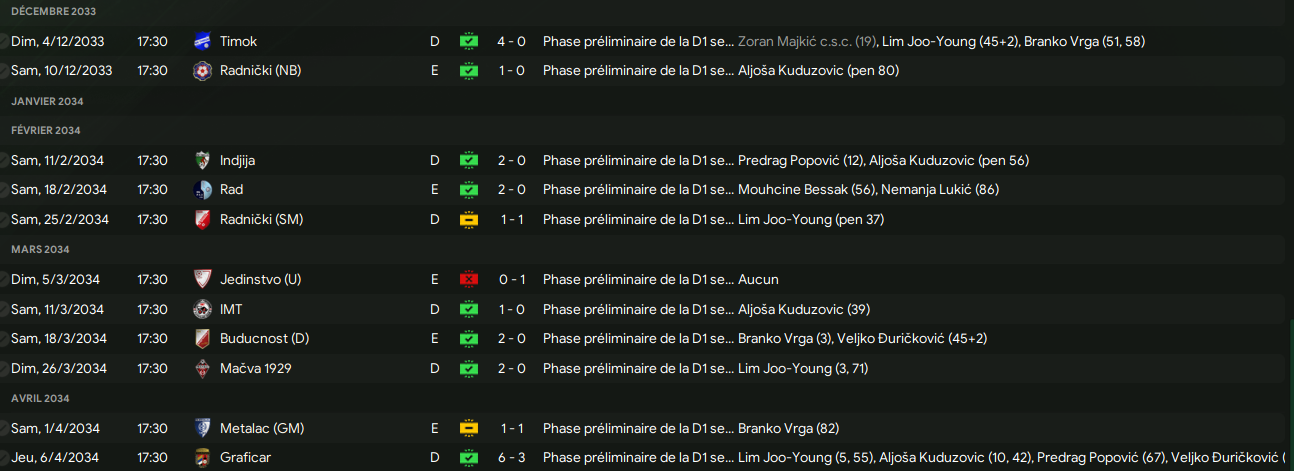Click the yellow draw icon for Metalac match

(x=468, y=428)
